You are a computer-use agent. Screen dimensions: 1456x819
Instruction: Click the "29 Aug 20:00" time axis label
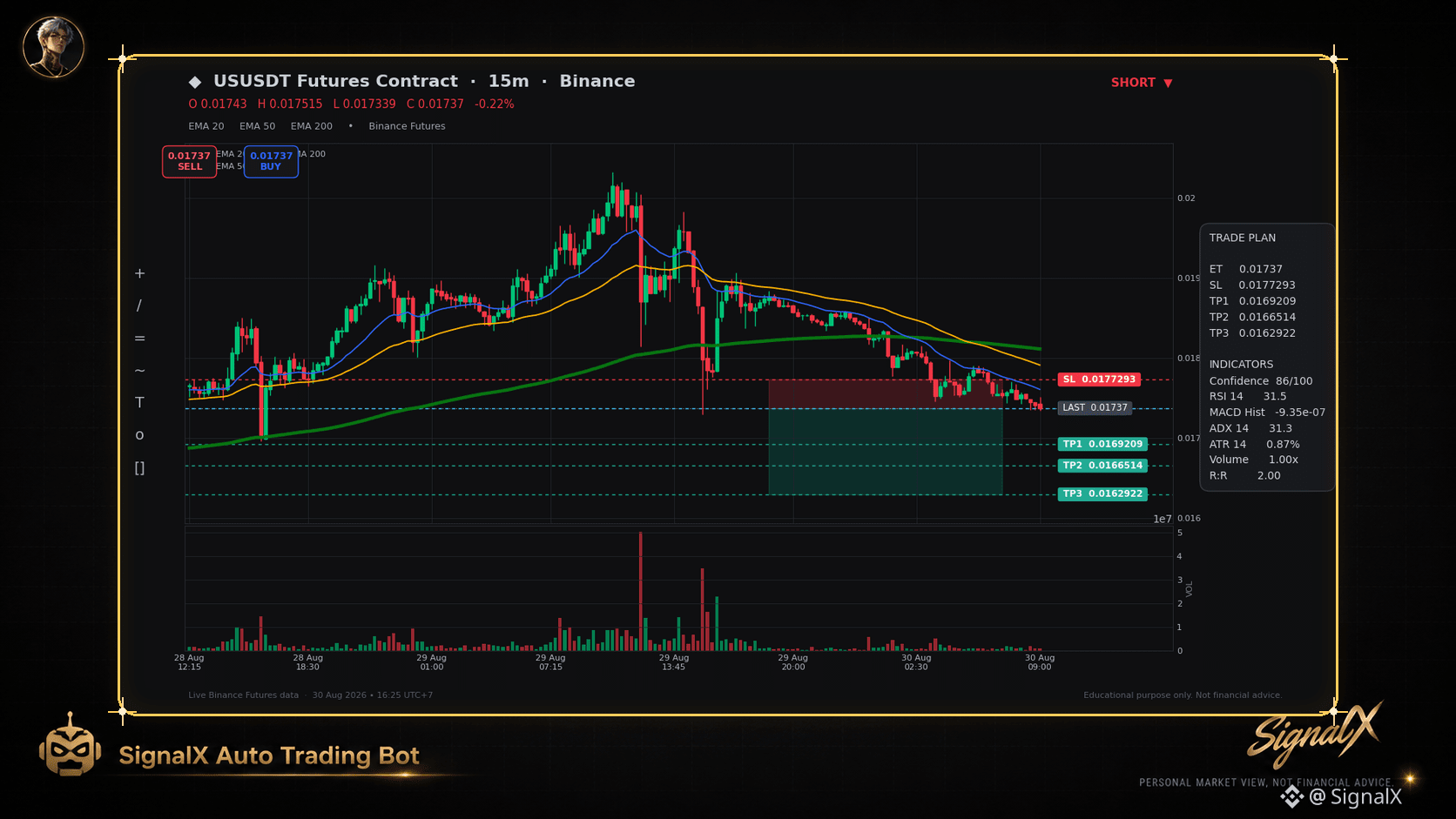793,662
